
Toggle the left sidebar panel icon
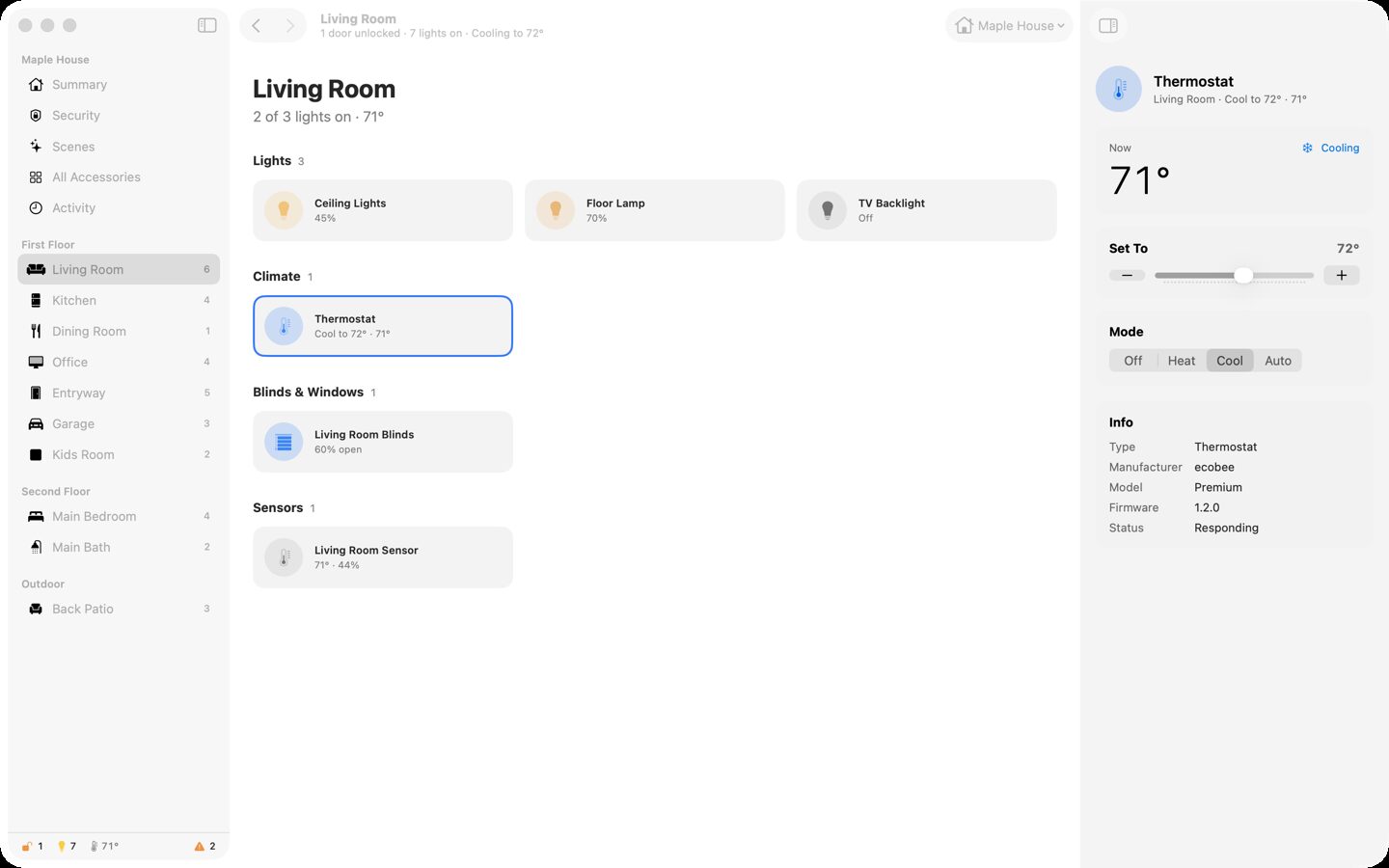(x=206, y=25)
